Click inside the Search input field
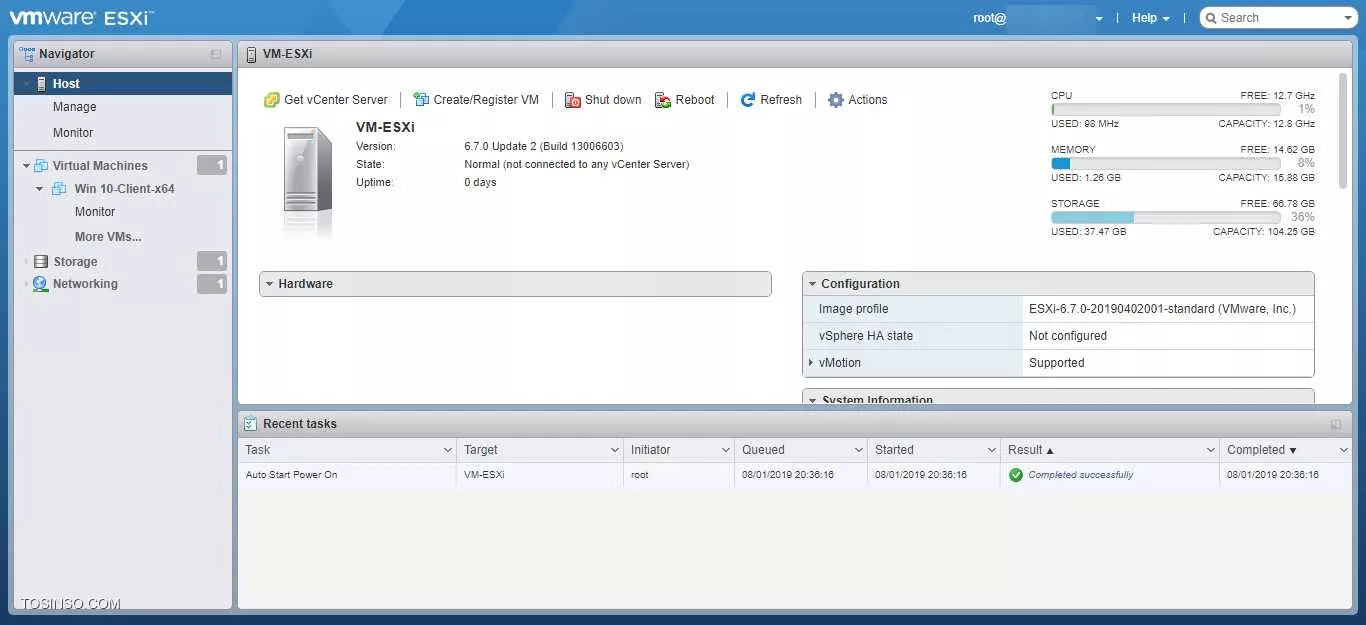1366x625 pixels. click(1278, 18)
